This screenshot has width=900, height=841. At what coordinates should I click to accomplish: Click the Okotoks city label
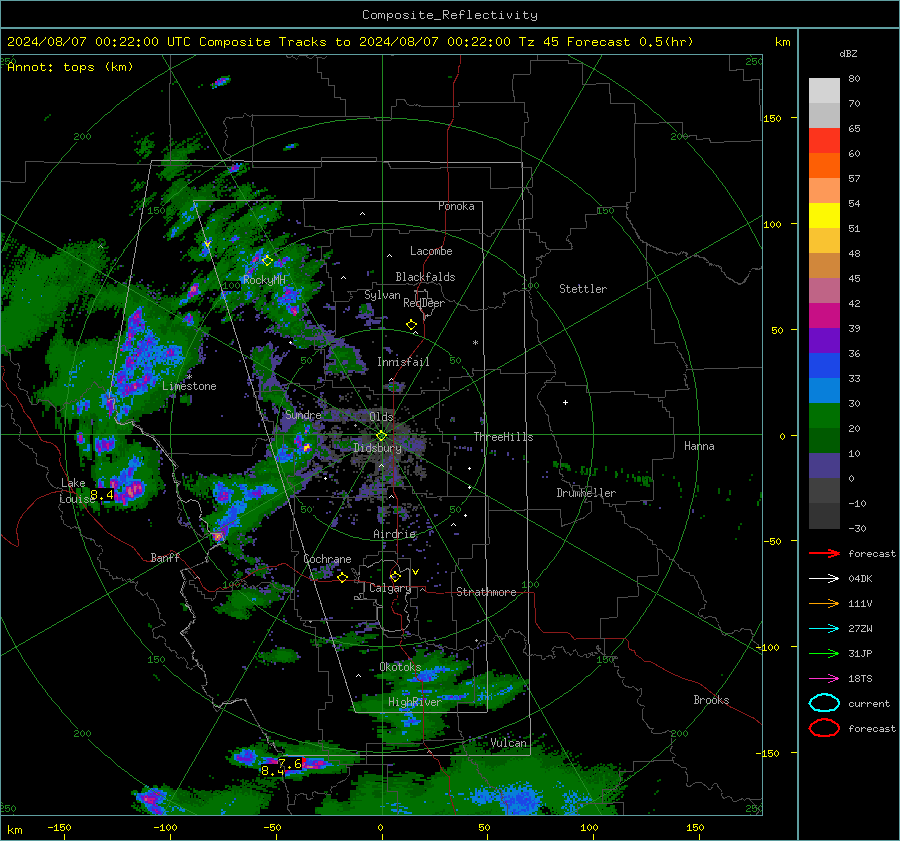pyautogui.click(x=400, y=667)
